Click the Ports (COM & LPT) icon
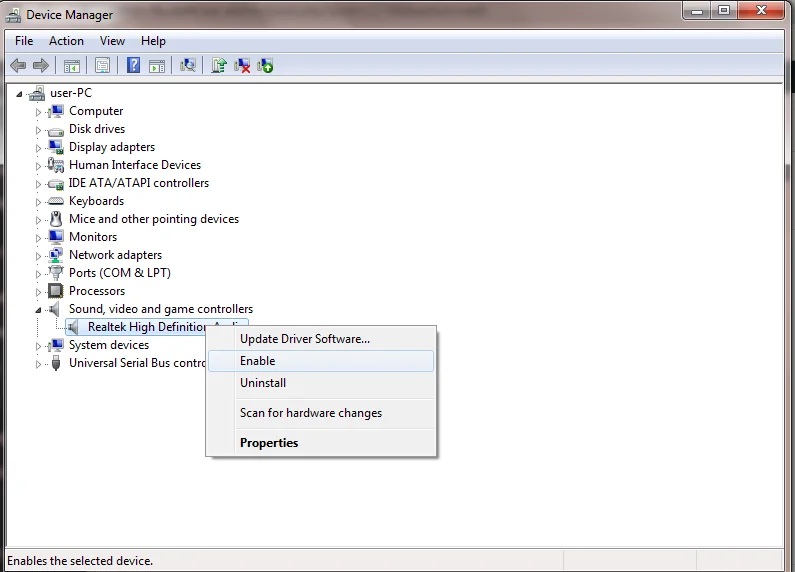 56,273
